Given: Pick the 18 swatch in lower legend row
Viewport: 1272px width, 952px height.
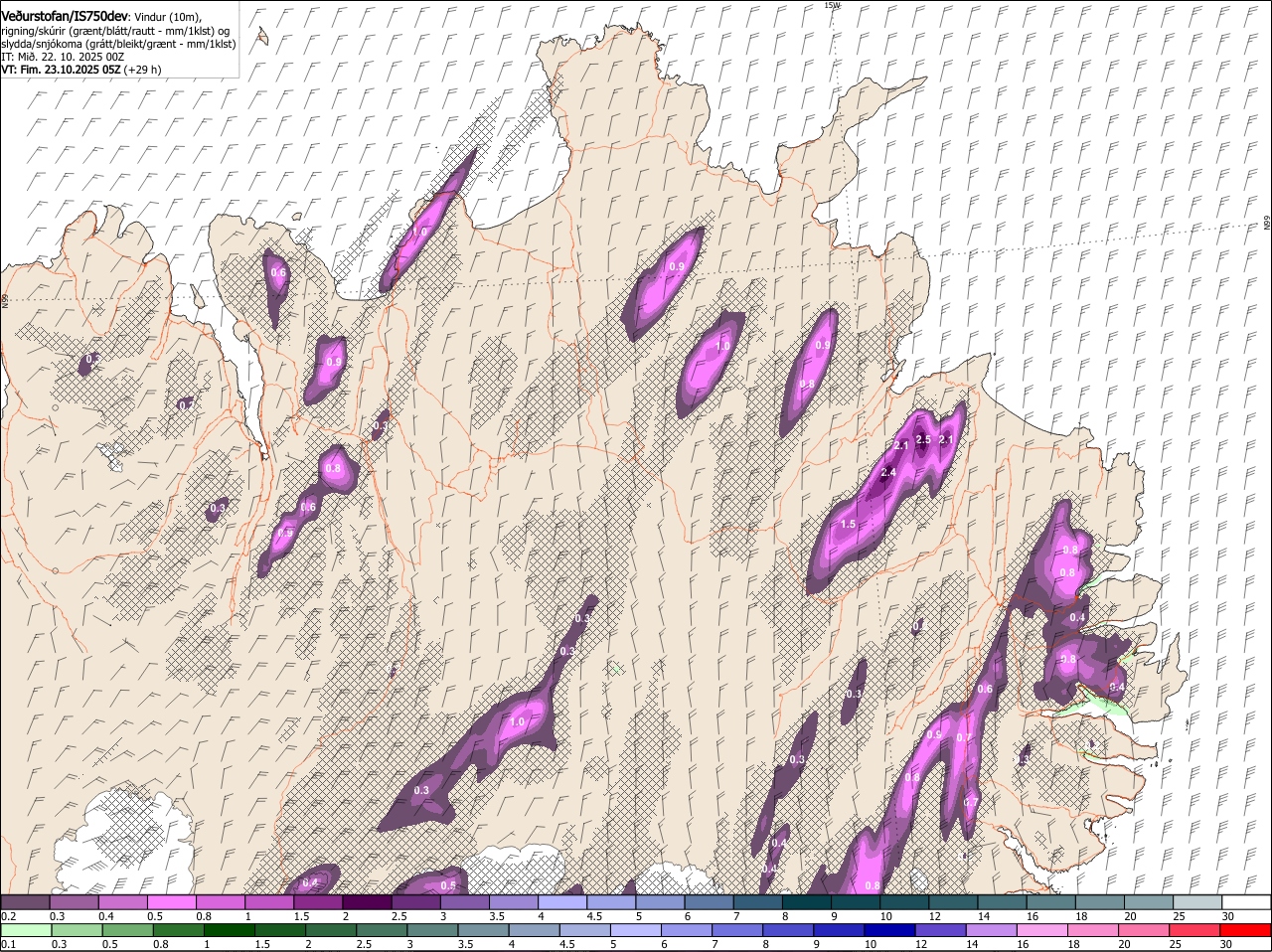Looking at the screenshot, I should 1092,931.
